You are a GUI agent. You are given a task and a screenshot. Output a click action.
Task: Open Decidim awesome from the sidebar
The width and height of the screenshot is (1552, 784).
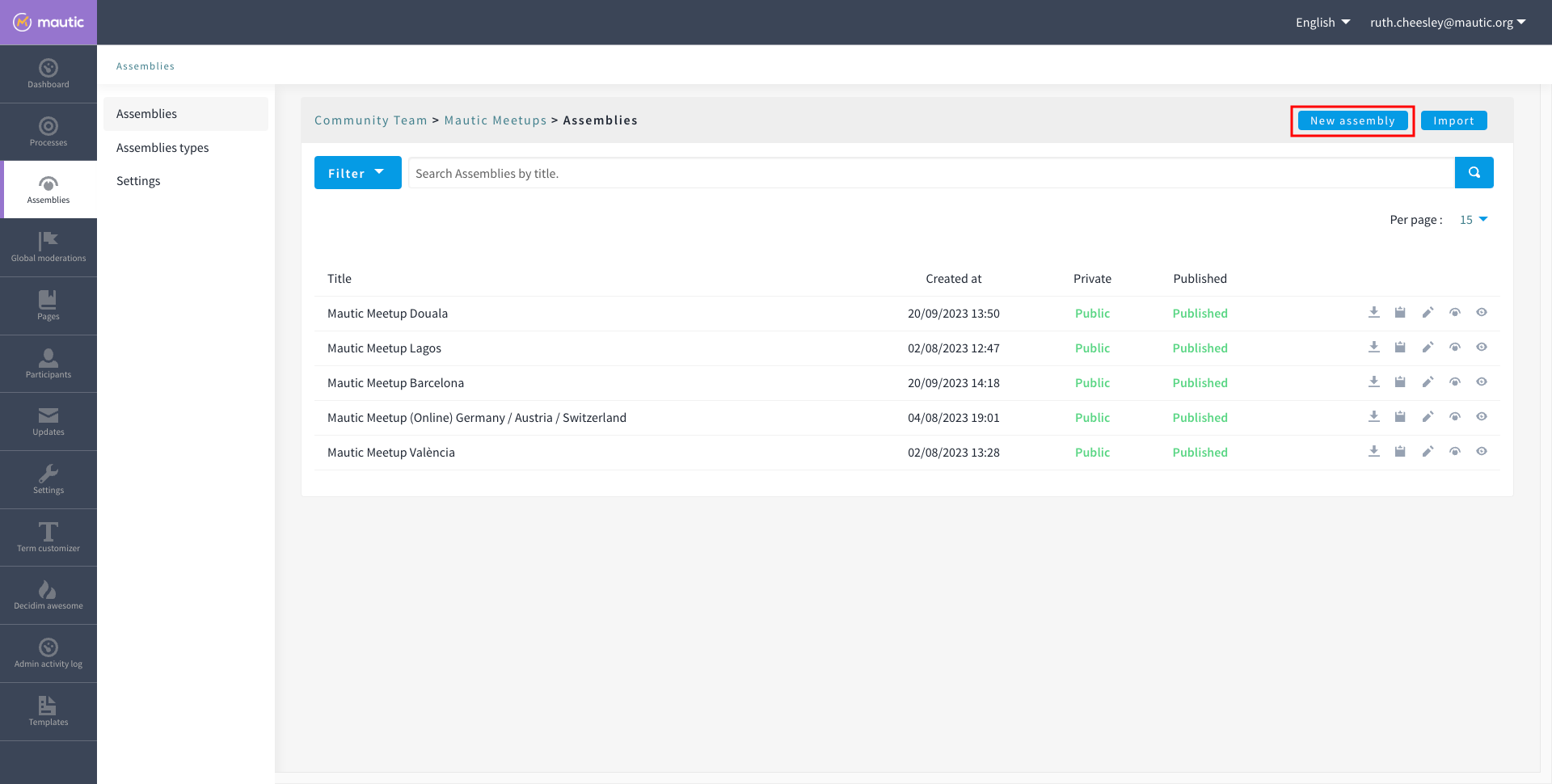coord(48,595)
